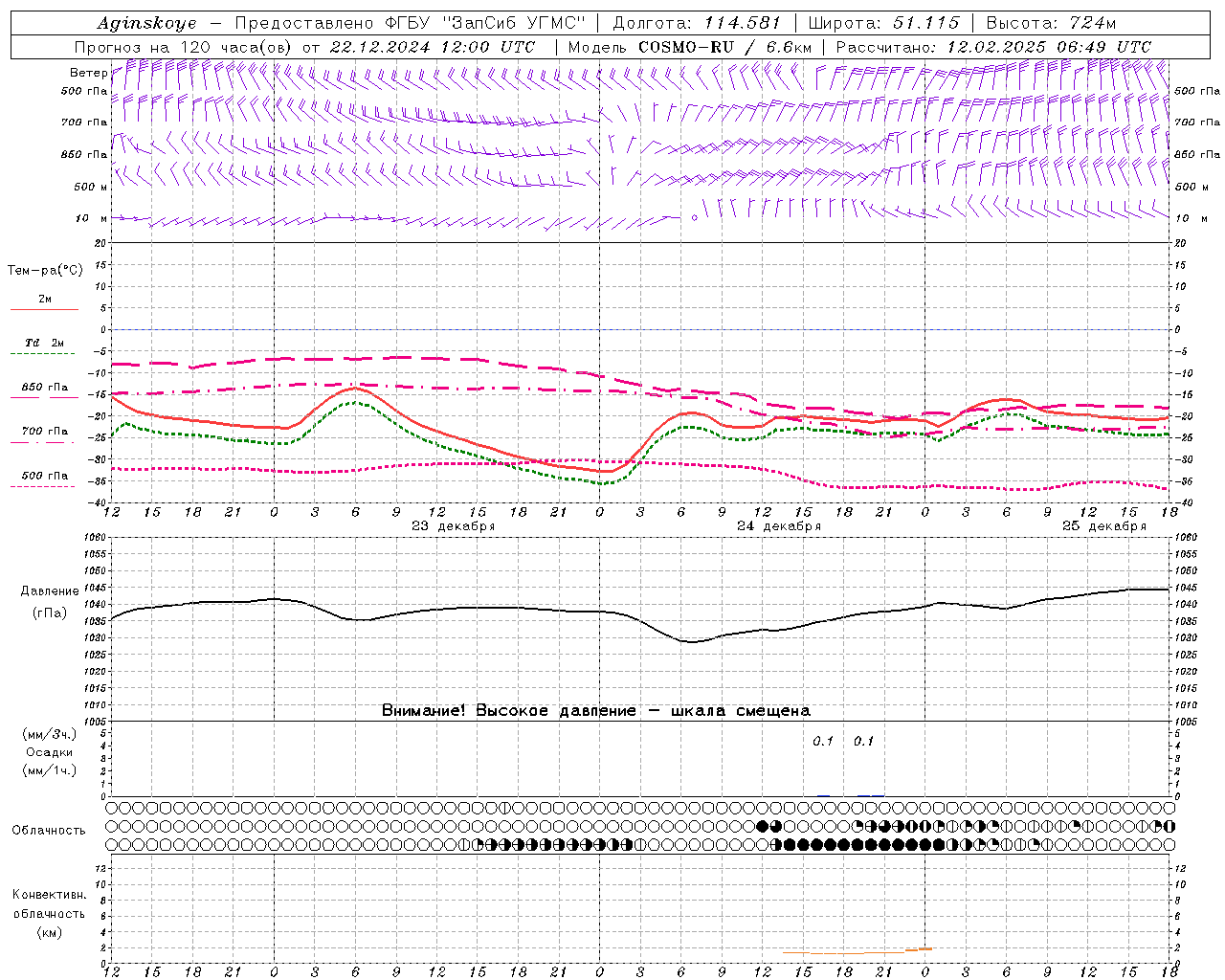Select left "700 гПа" wind level label
The image size is (1225, 980).
pos(84,122)
